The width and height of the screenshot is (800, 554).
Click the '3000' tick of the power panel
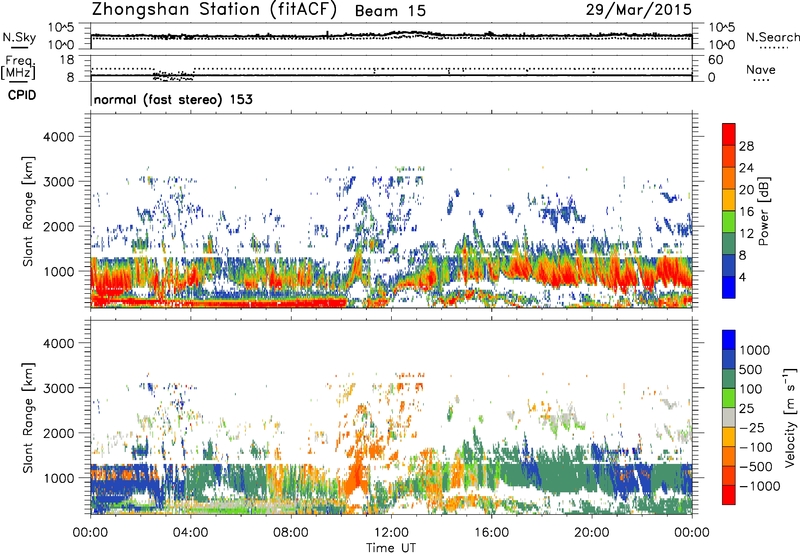(x=58, y=182)
